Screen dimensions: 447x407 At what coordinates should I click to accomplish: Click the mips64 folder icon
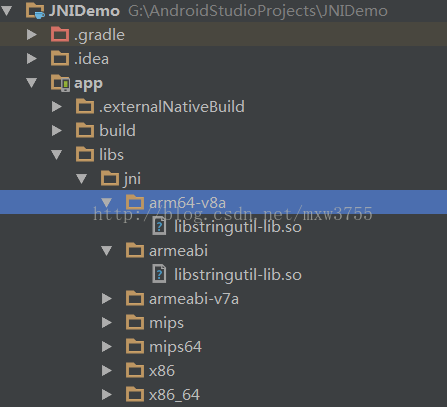click(x=135, y=346)
